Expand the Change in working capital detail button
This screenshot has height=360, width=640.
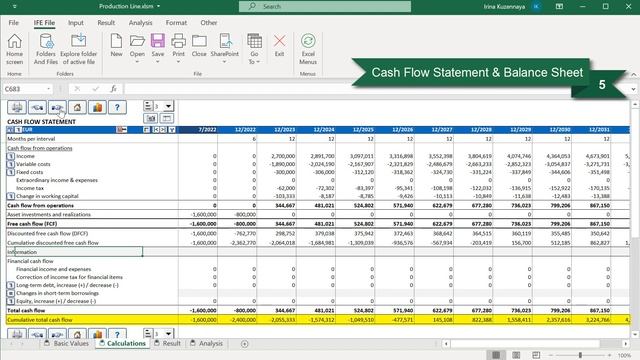[x=11, y=196]
